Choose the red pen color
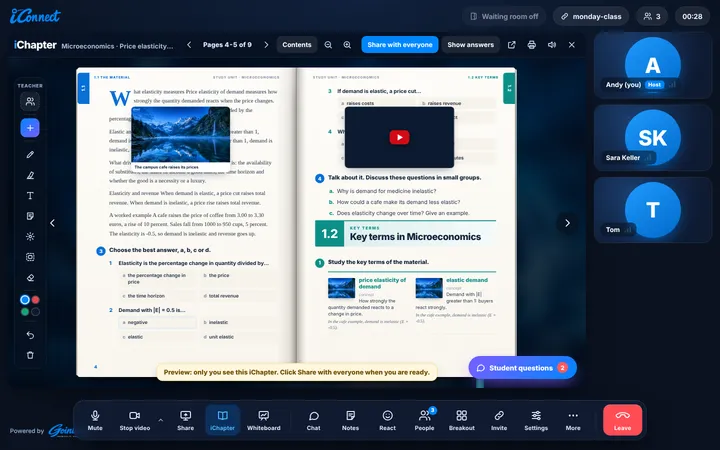The image size is (720, 450). tap(35, 300)
